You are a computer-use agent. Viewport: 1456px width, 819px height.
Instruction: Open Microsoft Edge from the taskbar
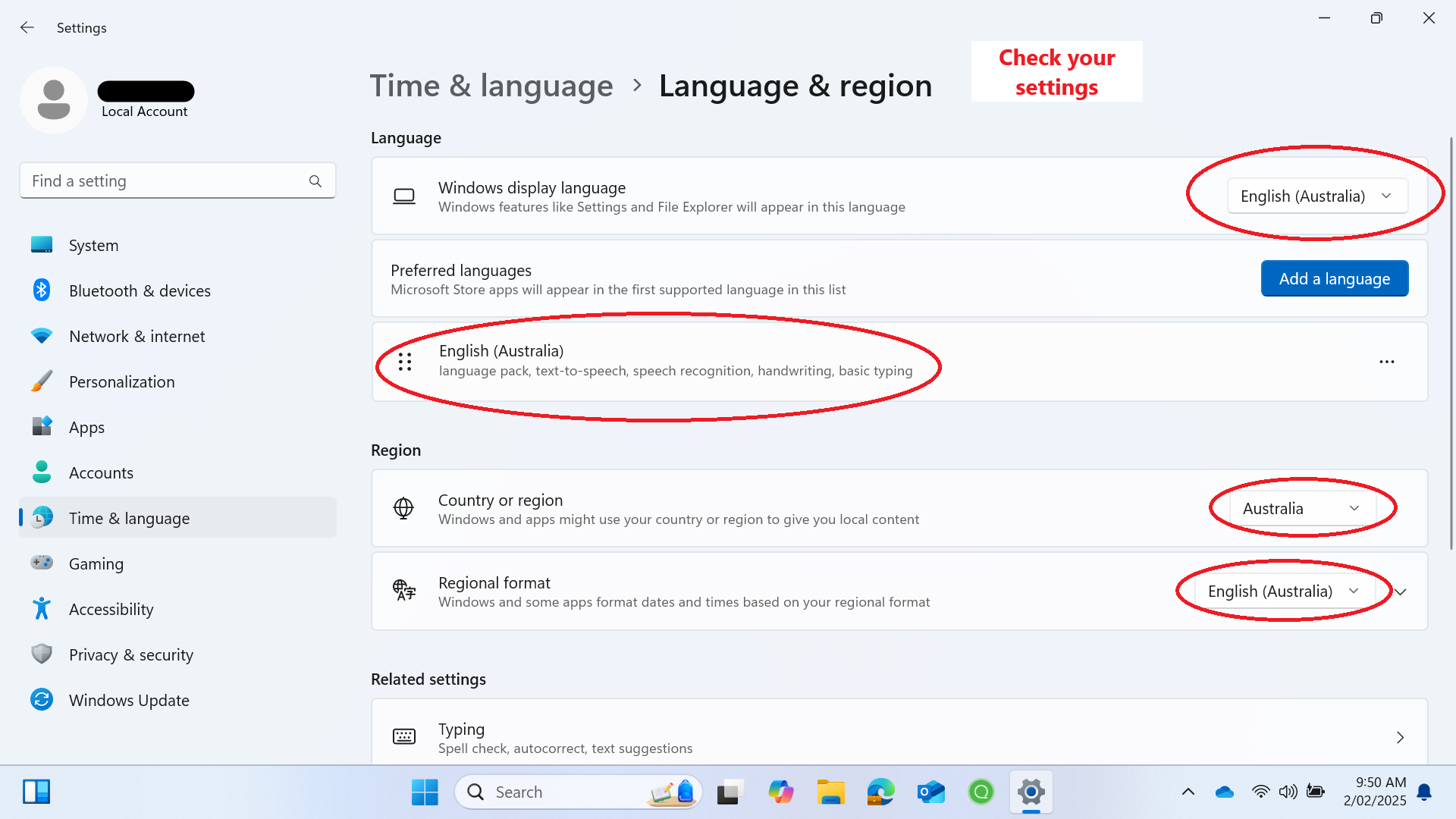(x=880, y=792)
